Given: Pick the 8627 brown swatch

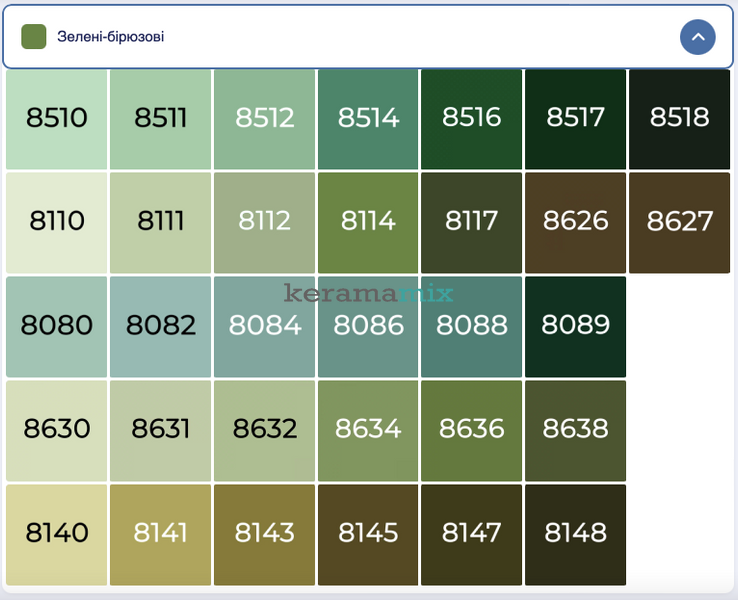Looking at the screenshot, I should pyautogui.click(x=680, y=223).
